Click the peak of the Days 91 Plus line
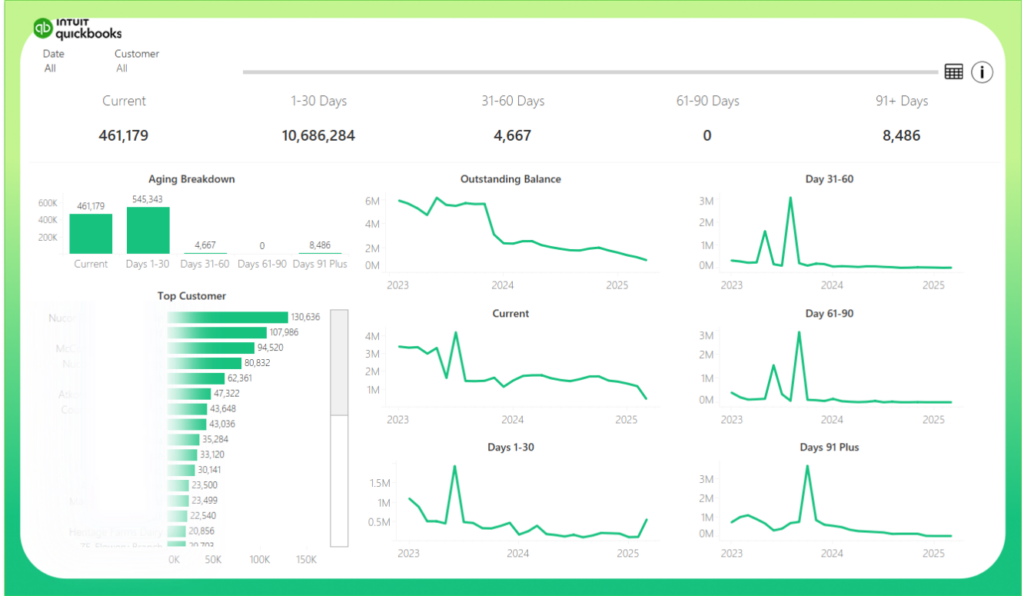This screenshot has width=1024, height=596. point(808,466)
